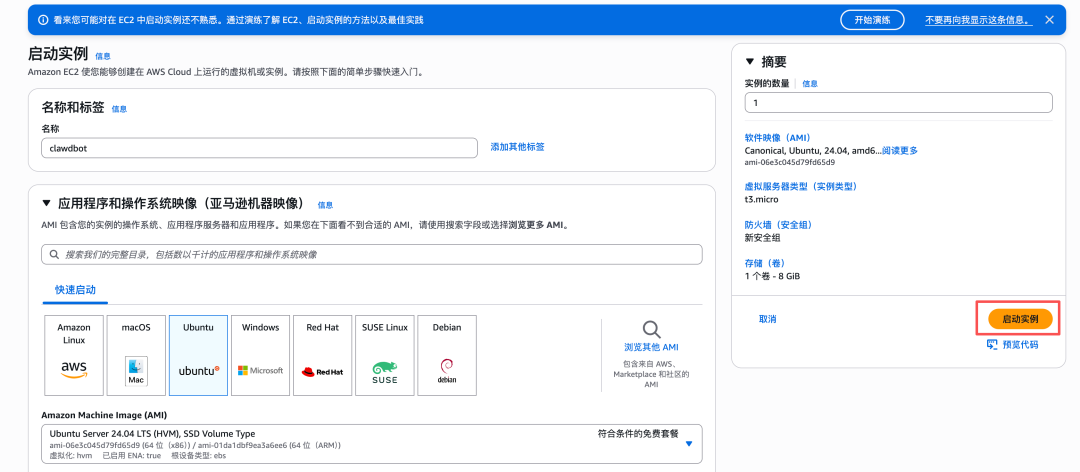This screenshot has height=472, width=1080.
Task: Open 虚拟服务器类型（实例类型）link
Action: [800, 187]
